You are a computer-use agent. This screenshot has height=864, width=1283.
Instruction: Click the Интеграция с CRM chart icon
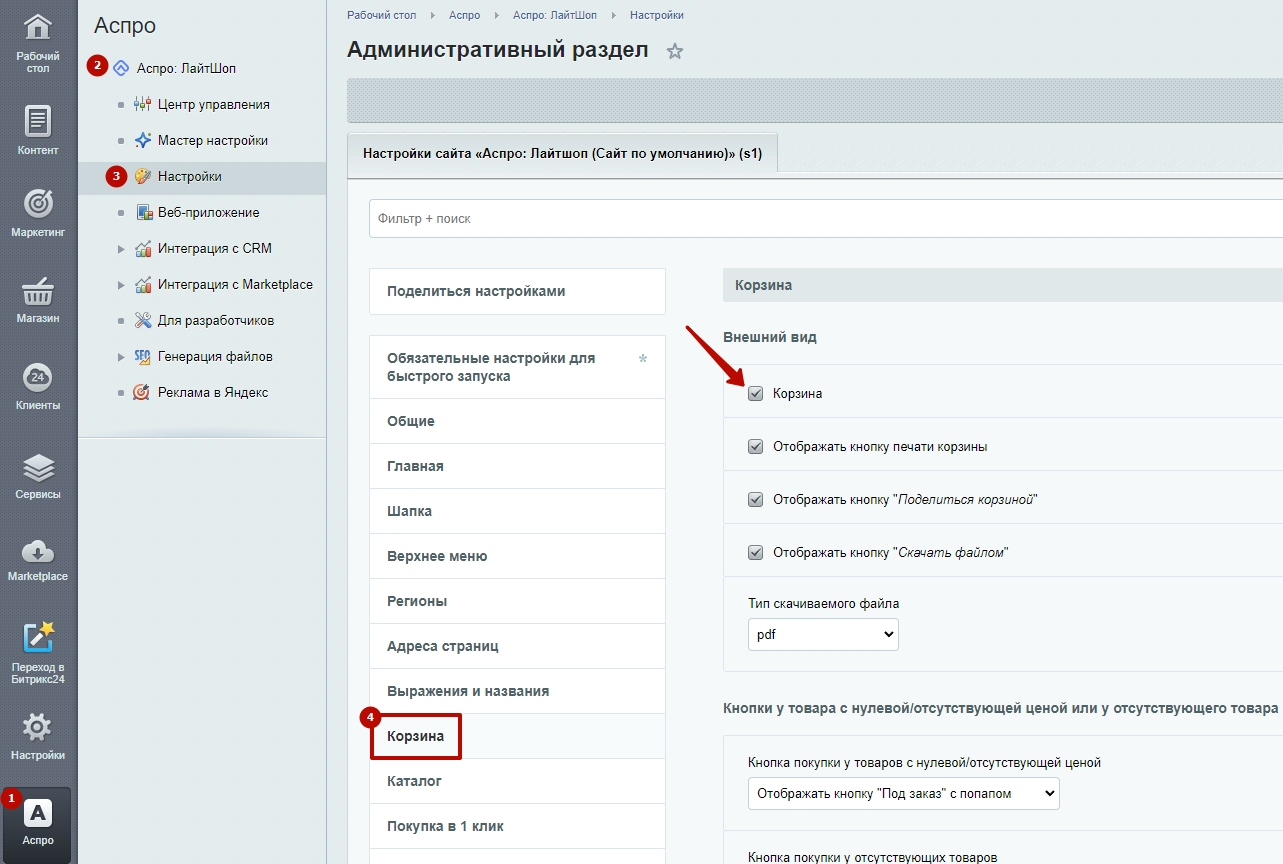142,248
